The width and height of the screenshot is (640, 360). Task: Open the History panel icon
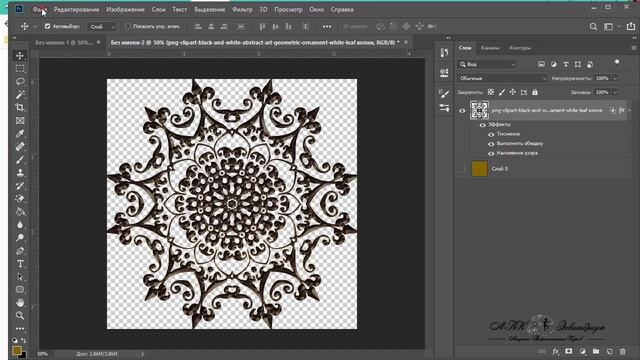coord(444,52)
